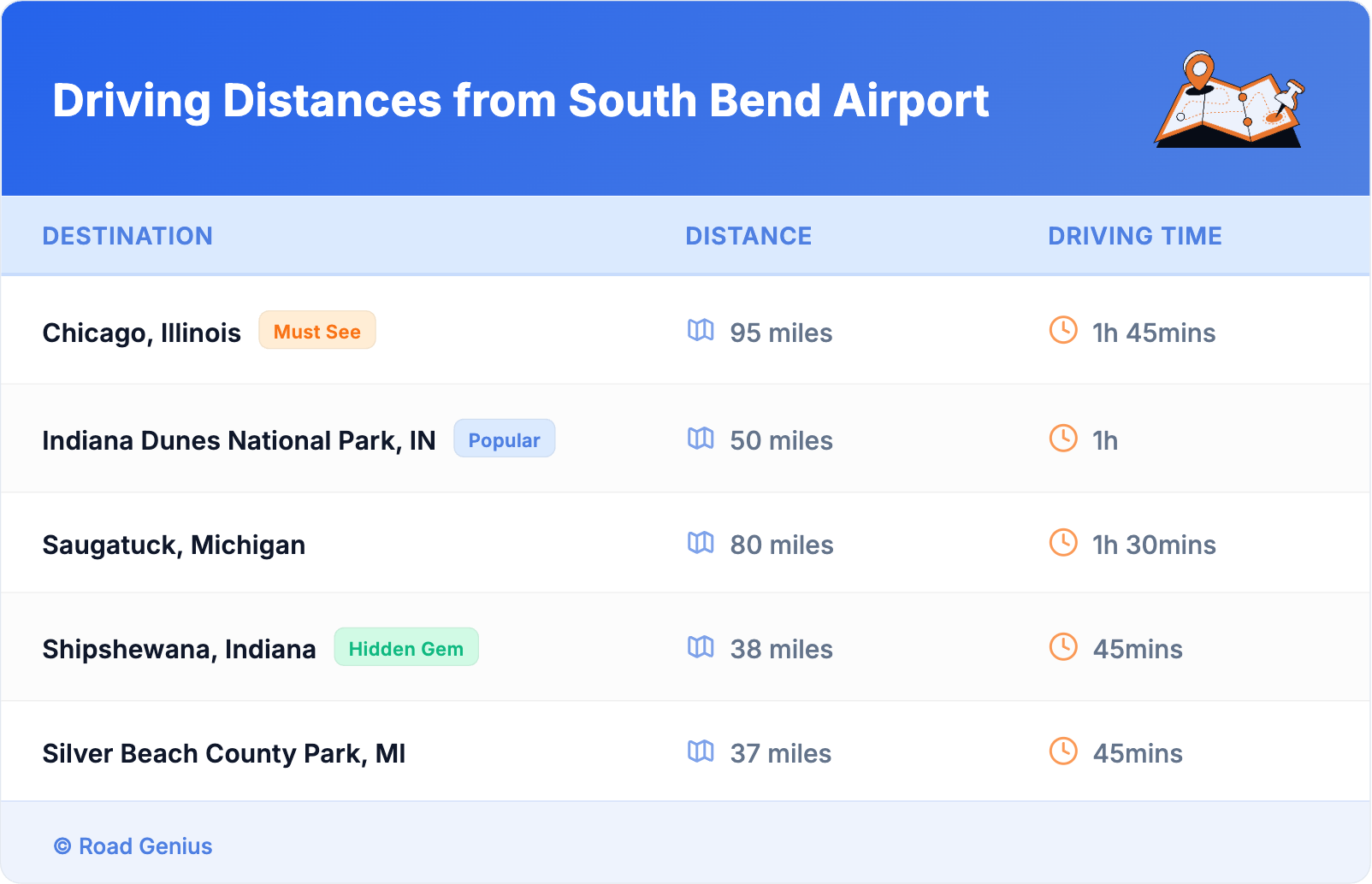Click the Destination column header
Viewport: 1372px width, 884px height.
tap(127, 236)
